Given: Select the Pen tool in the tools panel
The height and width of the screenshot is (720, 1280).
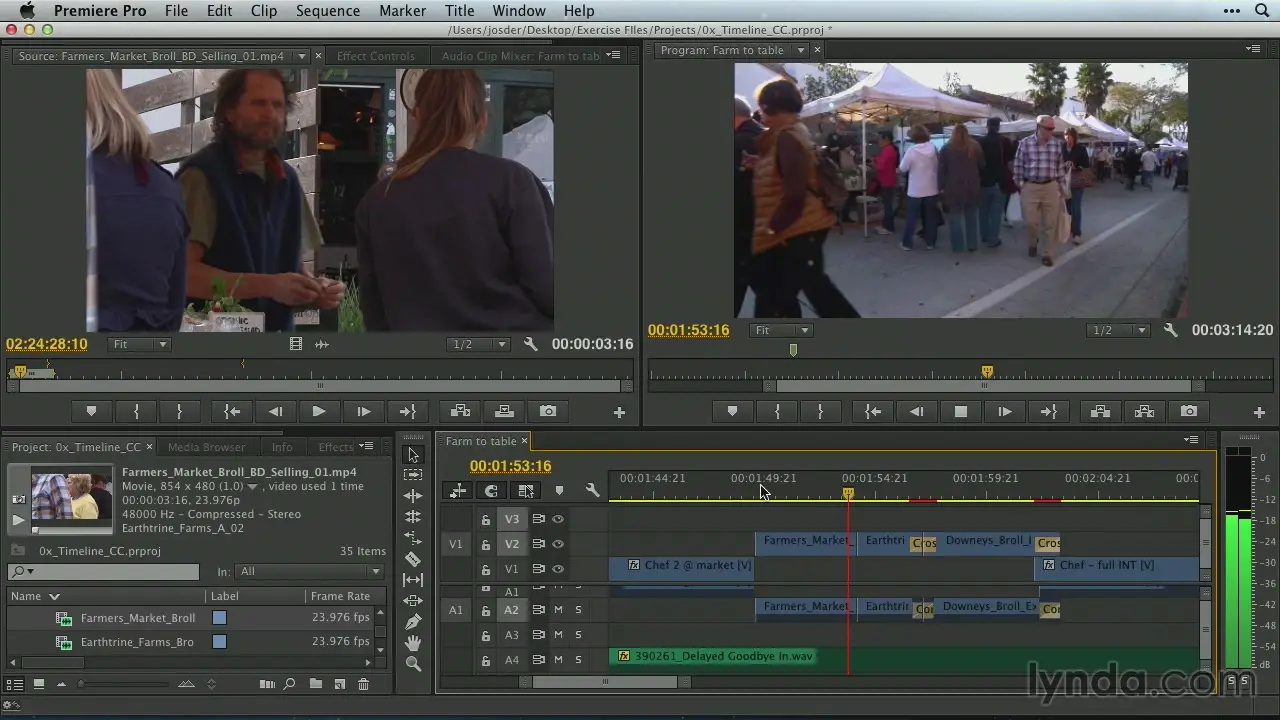Looking at the screenshot, I should (x=413, y=622).
